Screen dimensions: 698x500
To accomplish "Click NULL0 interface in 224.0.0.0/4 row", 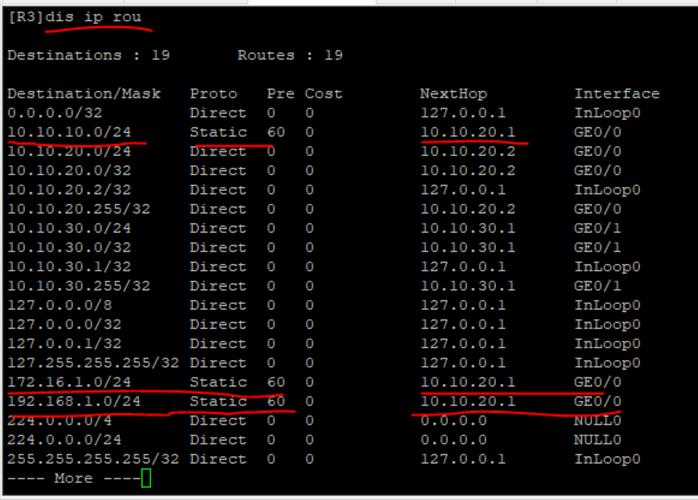I will tap(597, 421).
